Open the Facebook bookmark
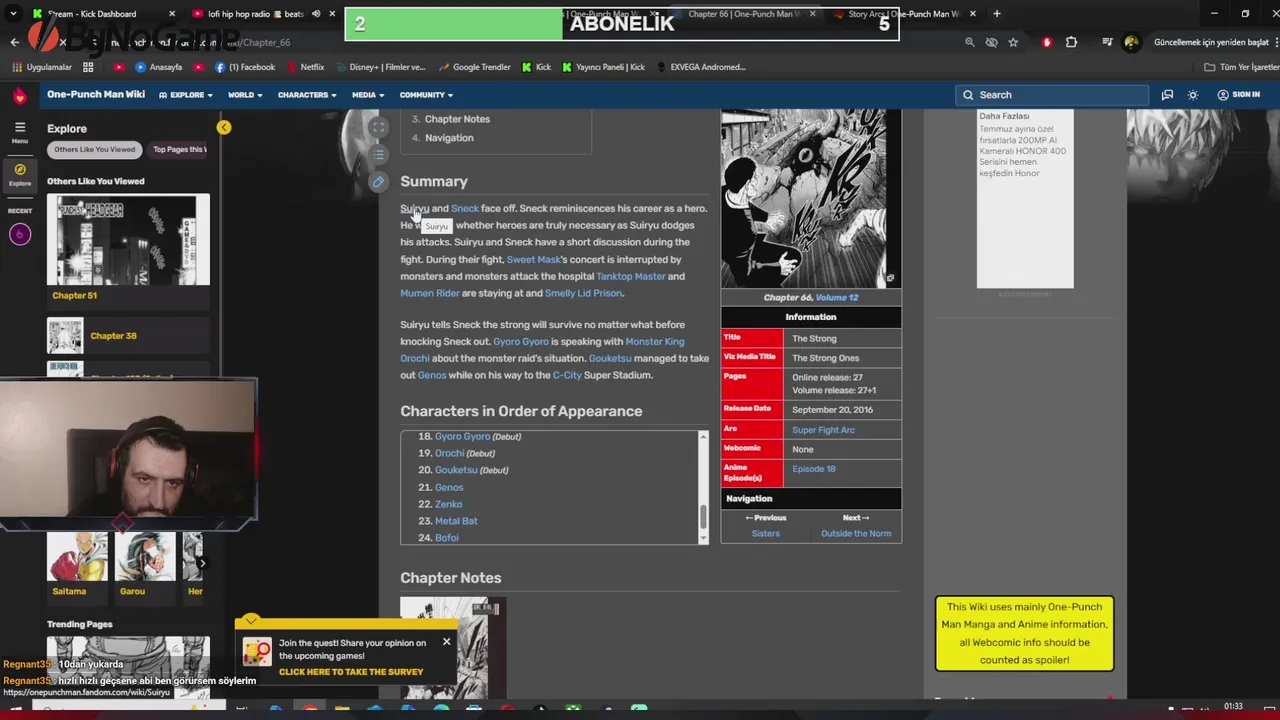This screenshot has height=720, width=1280. [x=245, y=67]
